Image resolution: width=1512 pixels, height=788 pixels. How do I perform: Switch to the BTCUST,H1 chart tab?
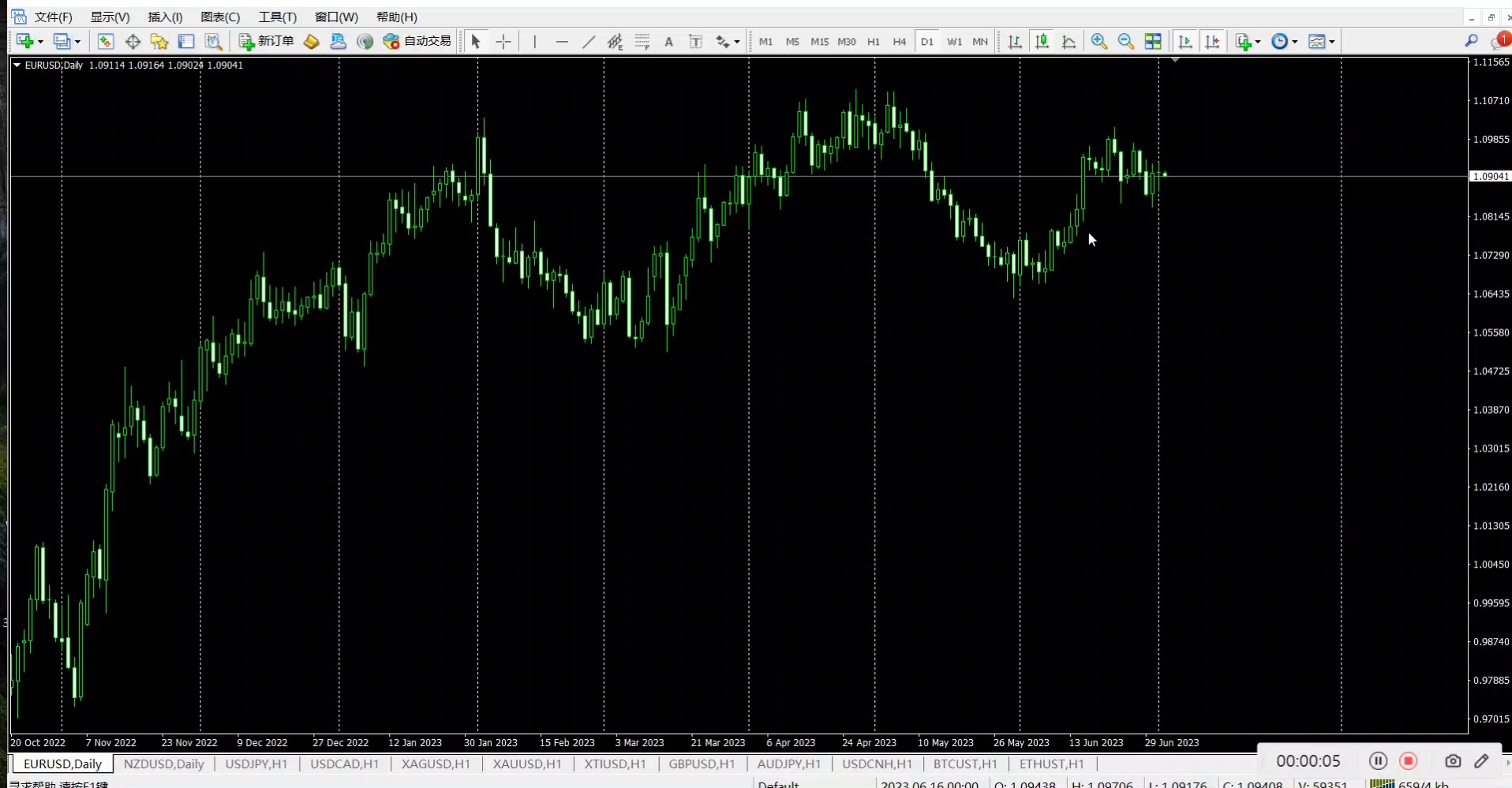point(965,764)
